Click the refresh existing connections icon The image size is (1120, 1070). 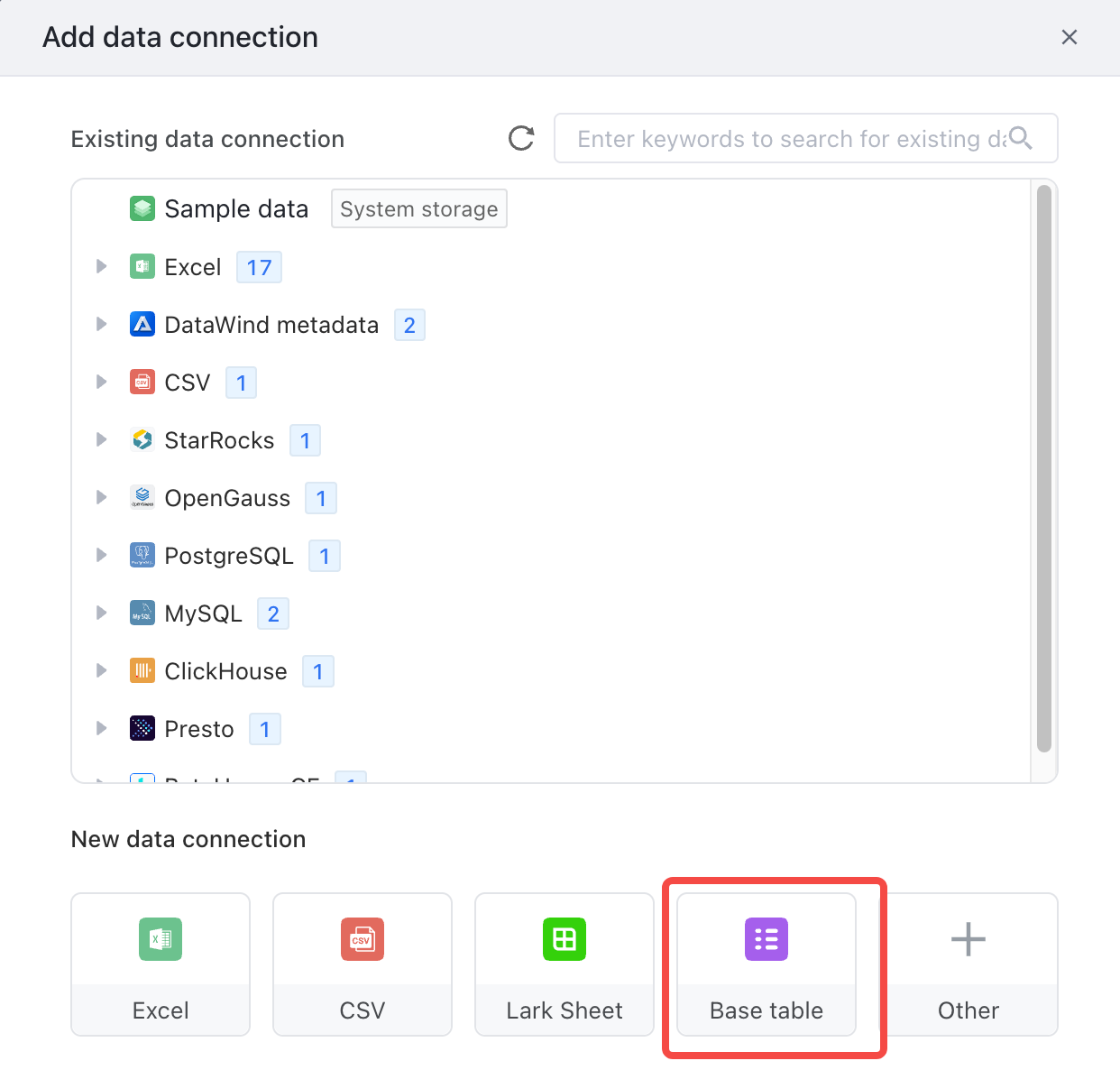click(x=521, y=138)
